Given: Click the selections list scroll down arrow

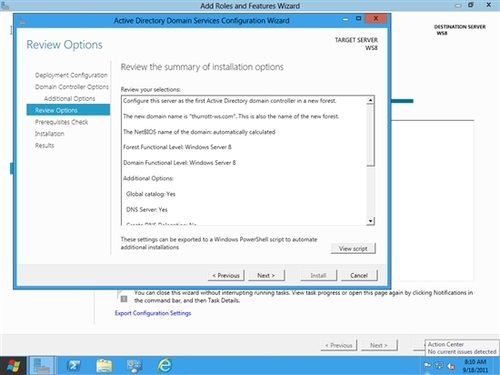Looking at the screenshot, I should 370,221.
